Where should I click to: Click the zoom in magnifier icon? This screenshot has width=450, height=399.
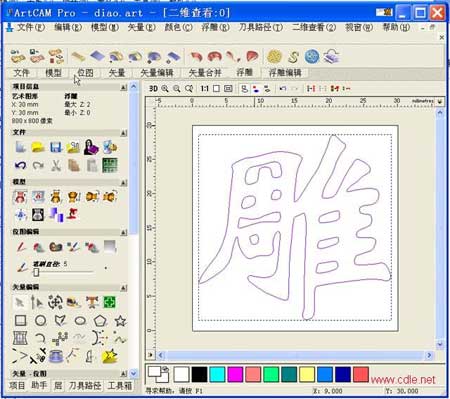(x=165, y=88)
